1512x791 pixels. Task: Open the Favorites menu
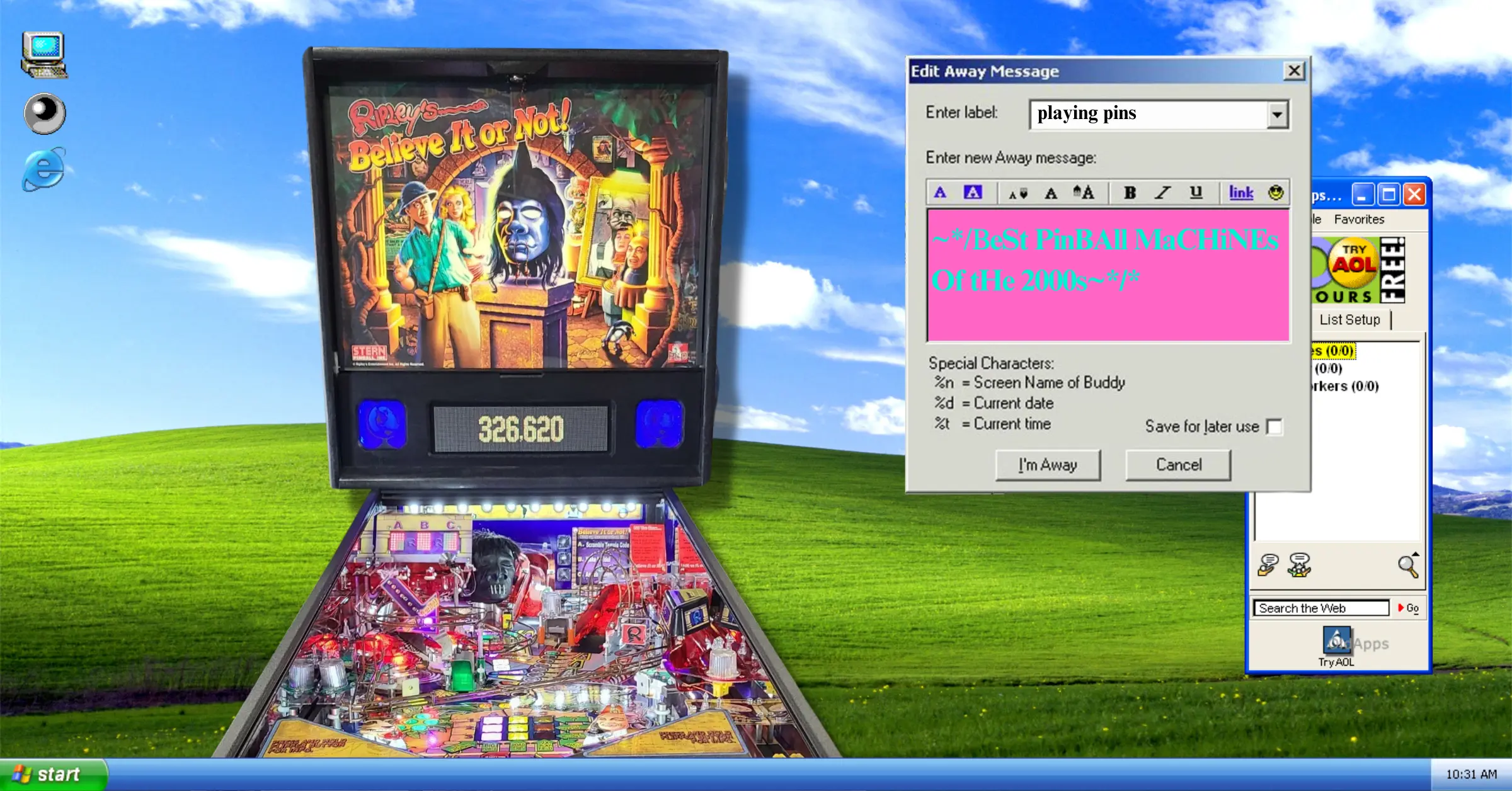1358,219
